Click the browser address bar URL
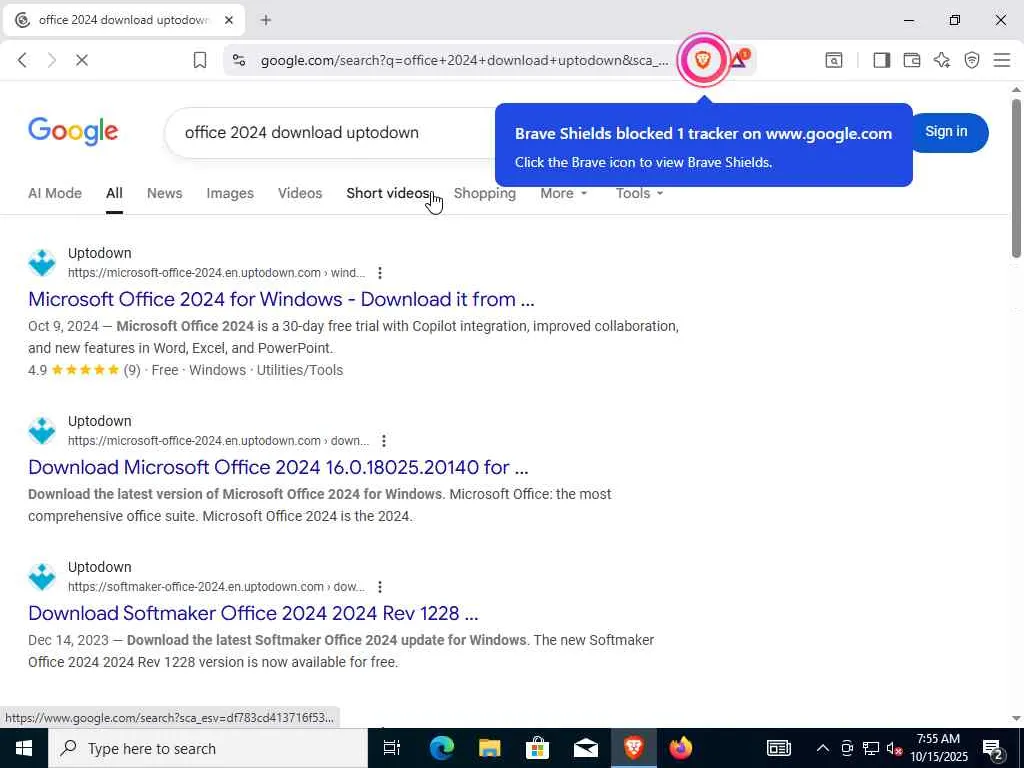This screenshot has width=1024, height=768. pos(464,61)
